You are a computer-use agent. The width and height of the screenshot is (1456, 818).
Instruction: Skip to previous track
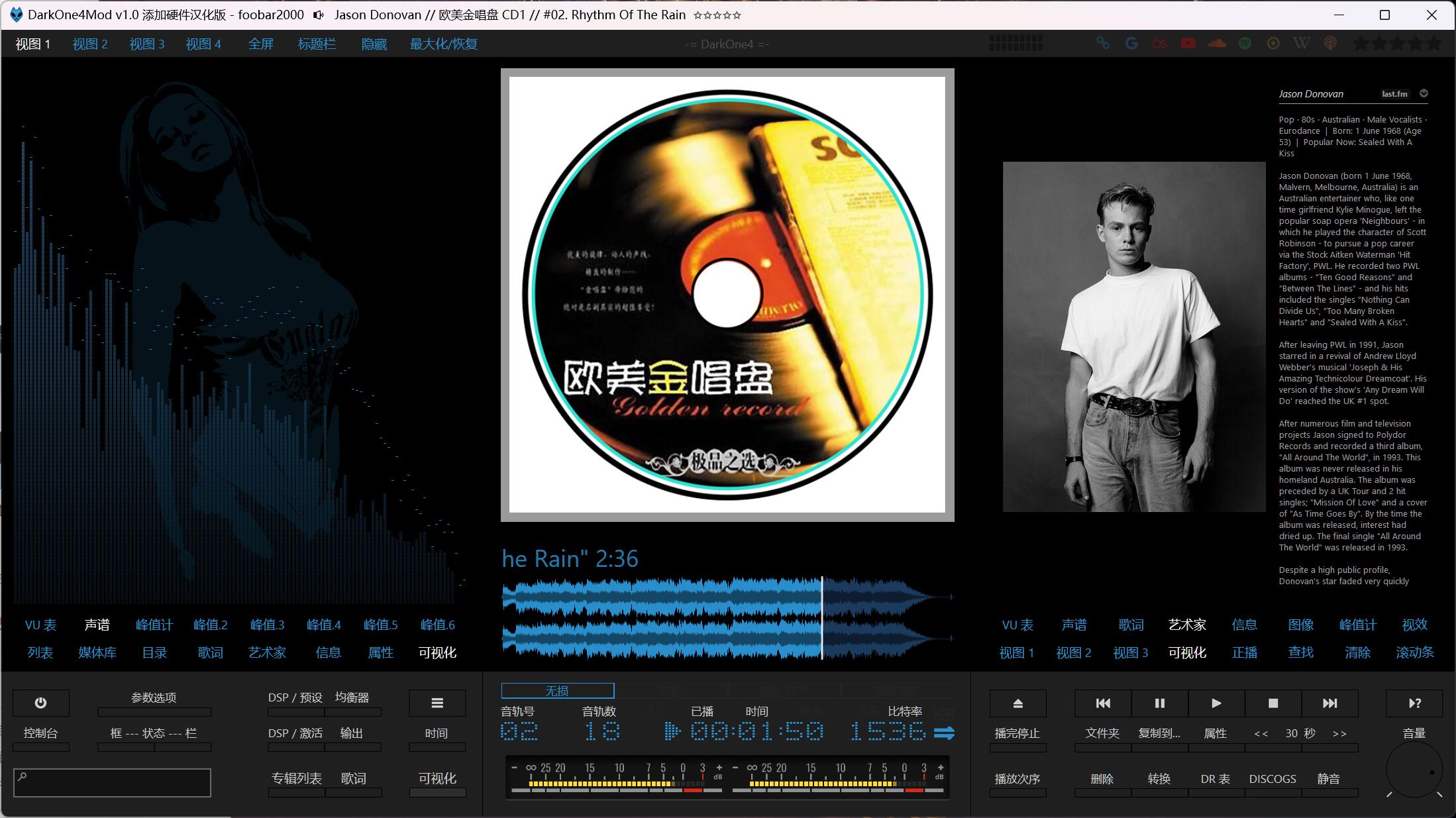[x=1103, y=703]
